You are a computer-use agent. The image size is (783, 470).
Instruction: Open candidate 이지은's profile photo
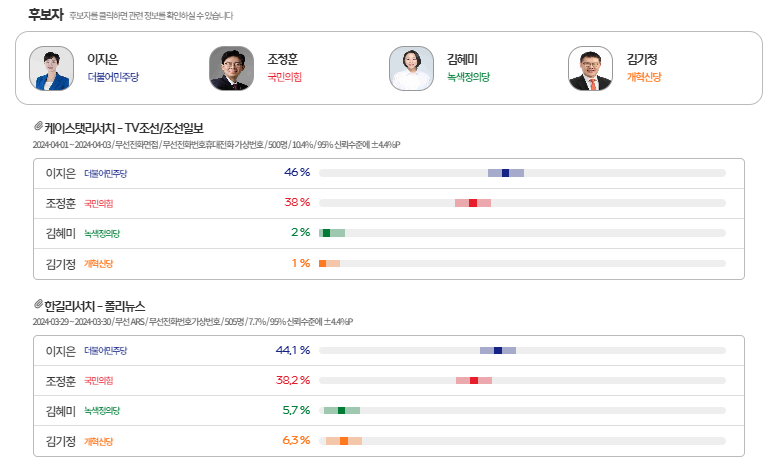click(51, 68)
